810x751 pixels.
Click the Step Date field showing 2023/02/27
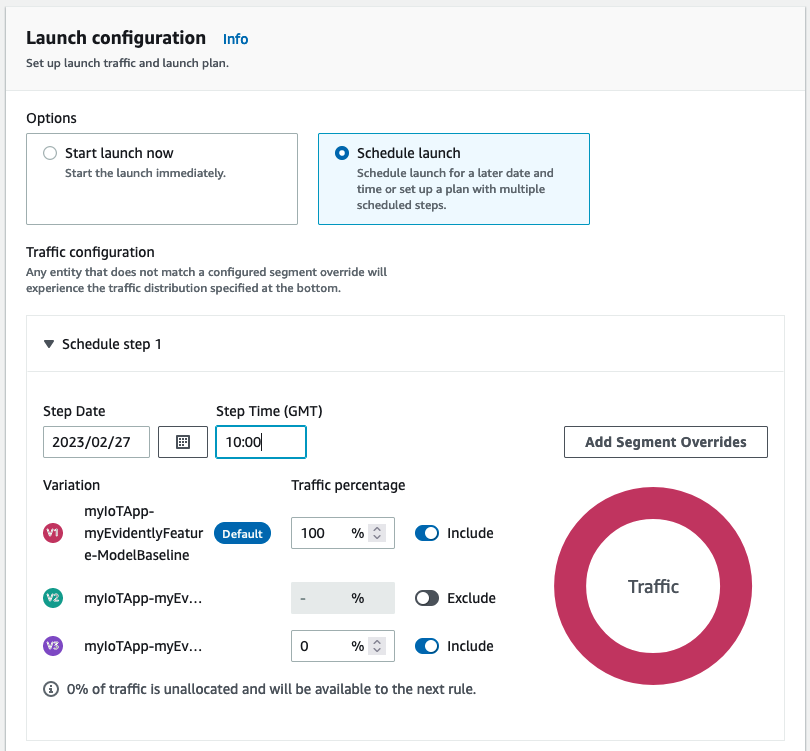click(96, 441)
